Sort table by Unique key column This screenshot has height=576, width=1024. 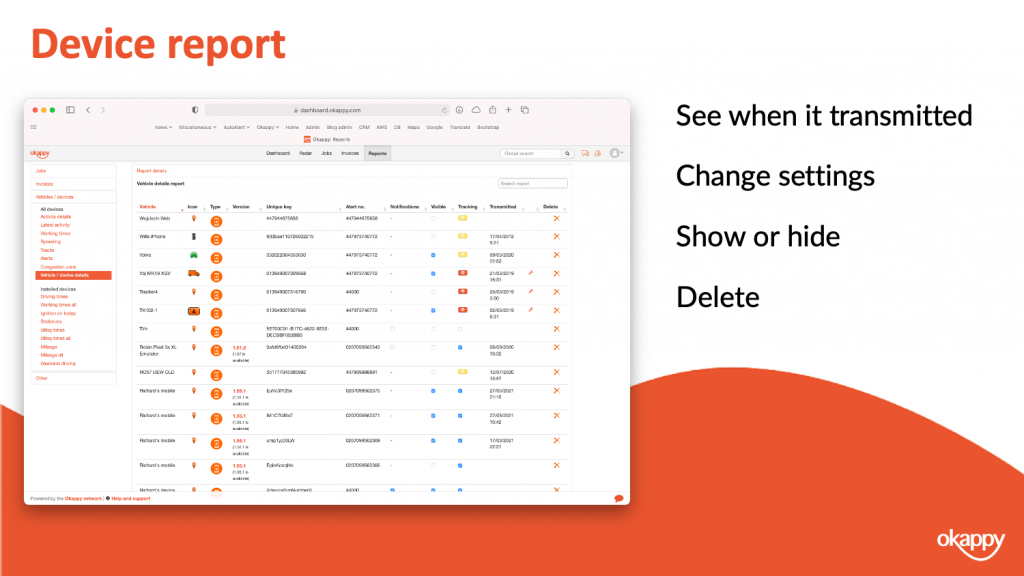[x=280, y=207]
